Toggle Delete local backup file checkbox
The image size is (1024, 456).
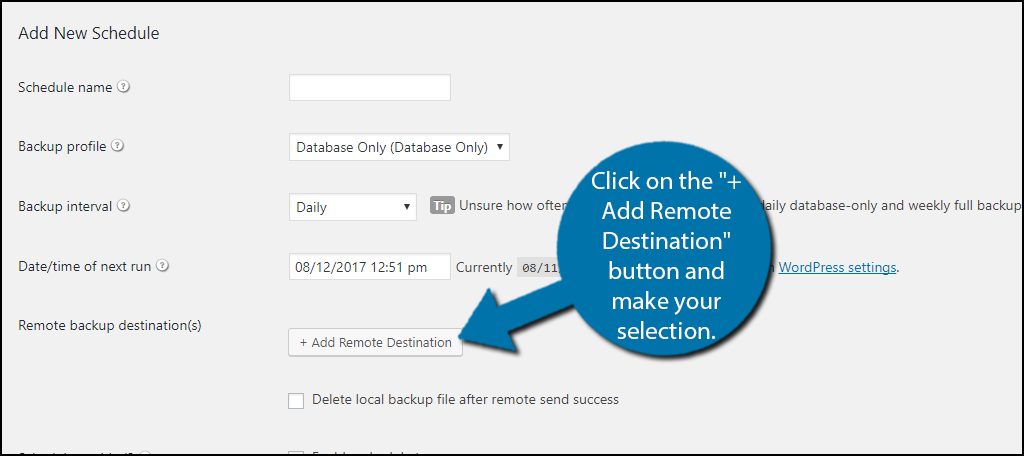coord(296,400)
